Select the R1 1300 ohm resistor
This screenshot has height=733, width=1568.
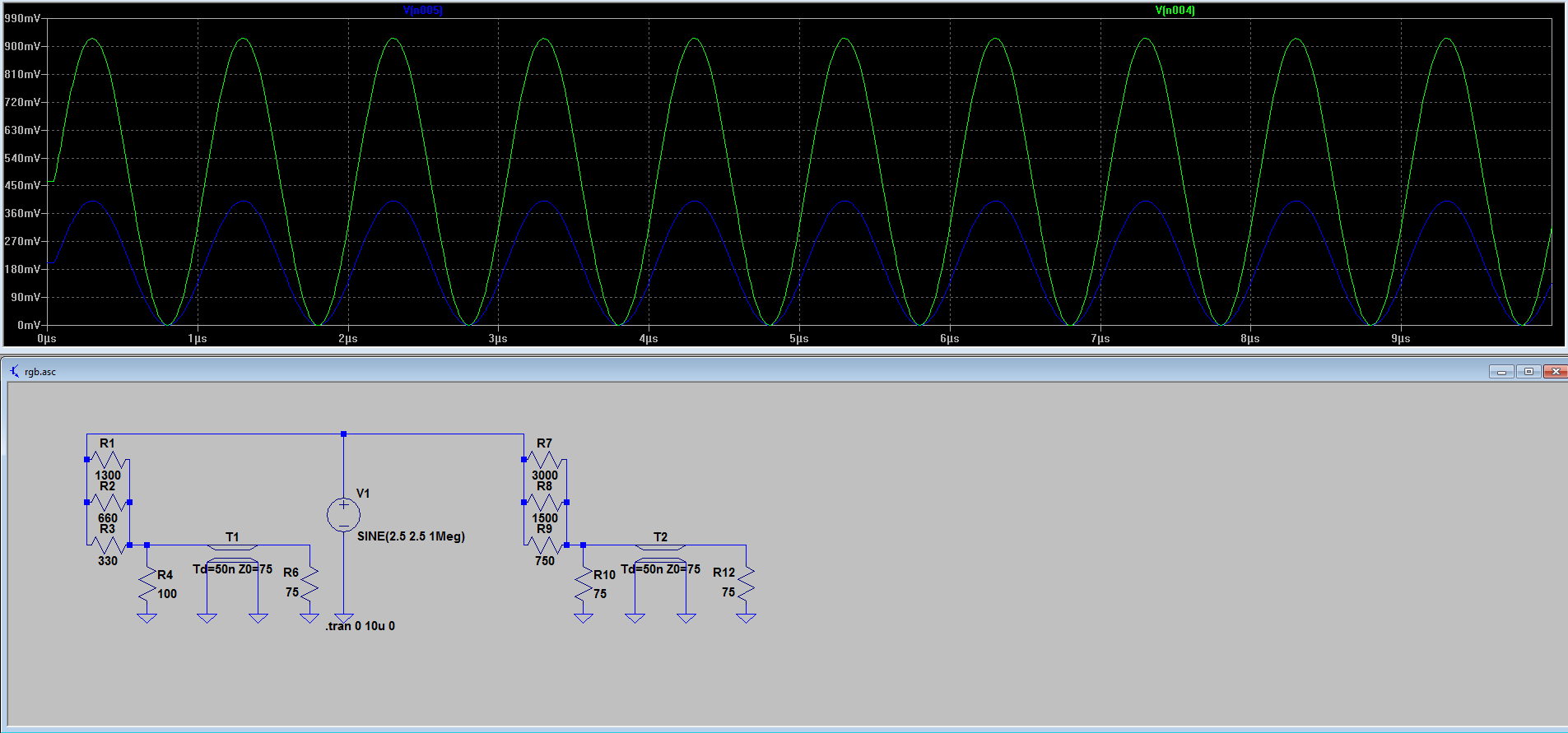pos(108,460)
